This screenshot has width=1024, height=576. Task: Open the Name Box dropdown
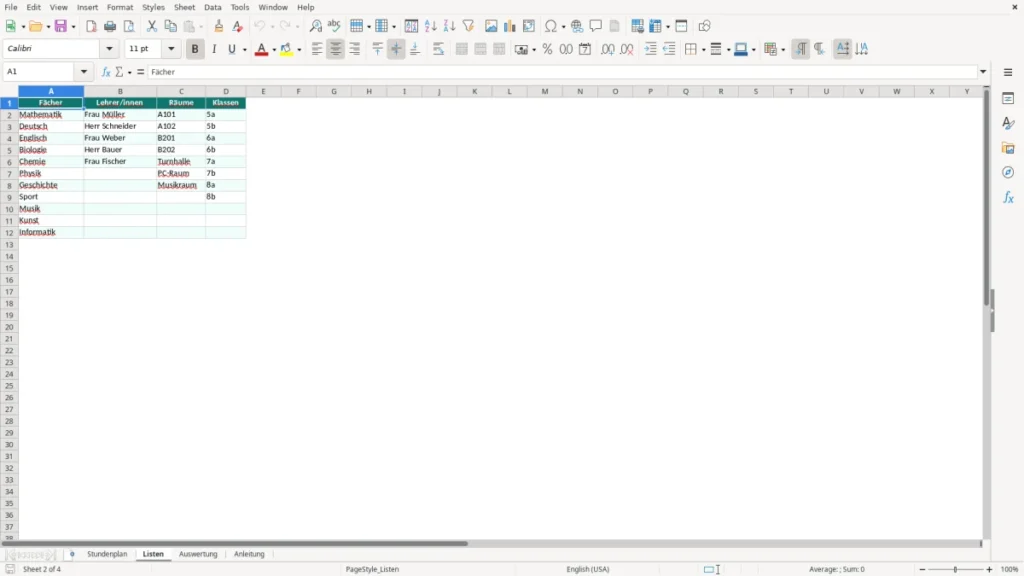84,72
